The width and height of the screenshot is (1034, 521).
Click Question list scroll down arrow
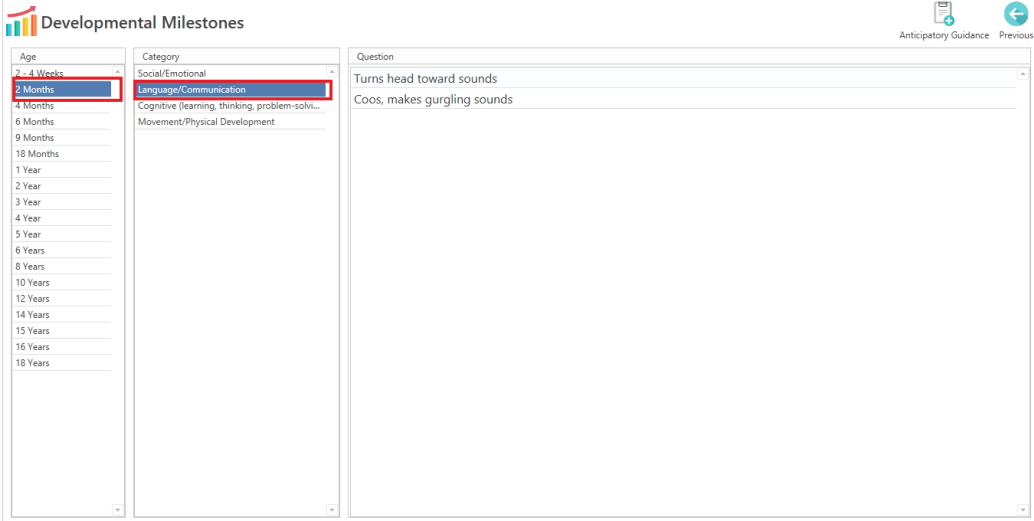[x=1023, y=510]
